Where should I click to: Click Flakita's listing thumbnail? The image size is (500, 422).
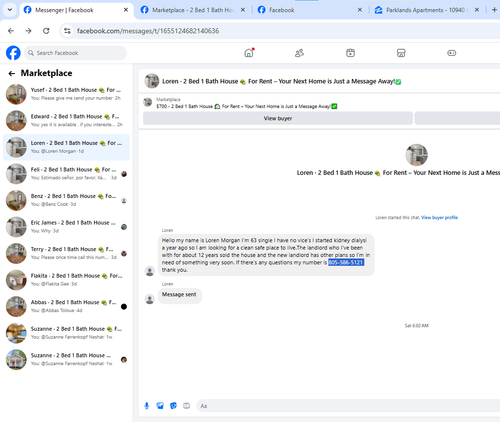(x=16, y=280)
